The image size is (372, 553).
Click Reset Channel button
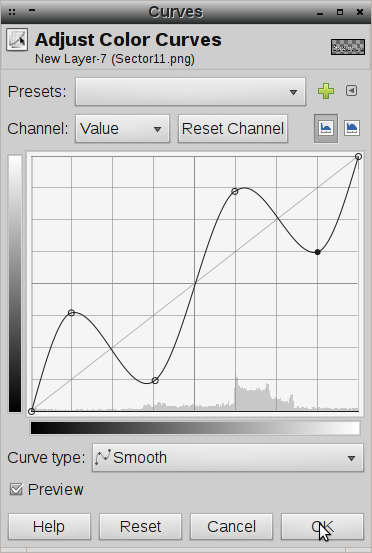click(x=233, y=128)
